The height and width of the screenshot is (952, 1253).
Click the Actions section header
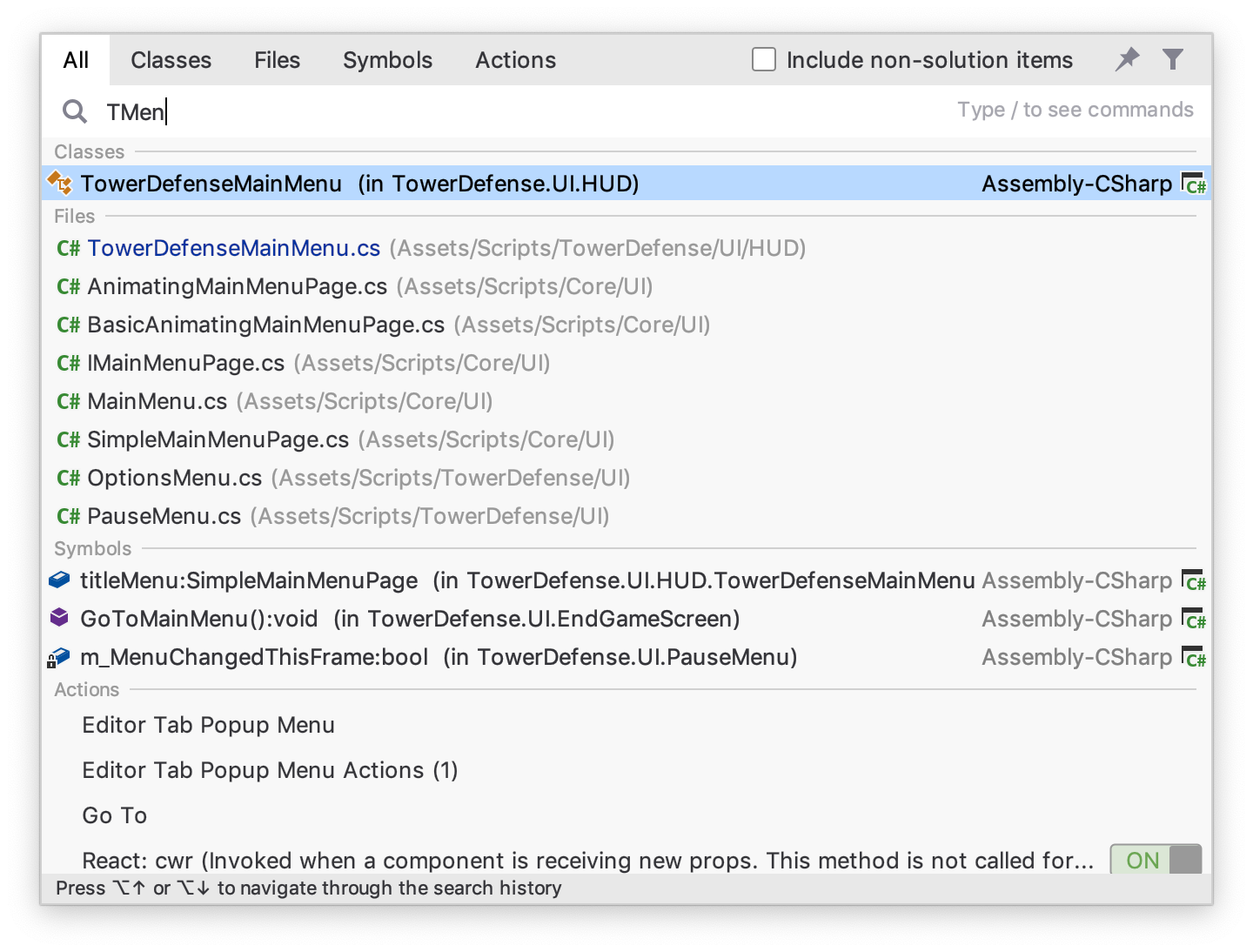pyautogui.click(x=87, y=689)
